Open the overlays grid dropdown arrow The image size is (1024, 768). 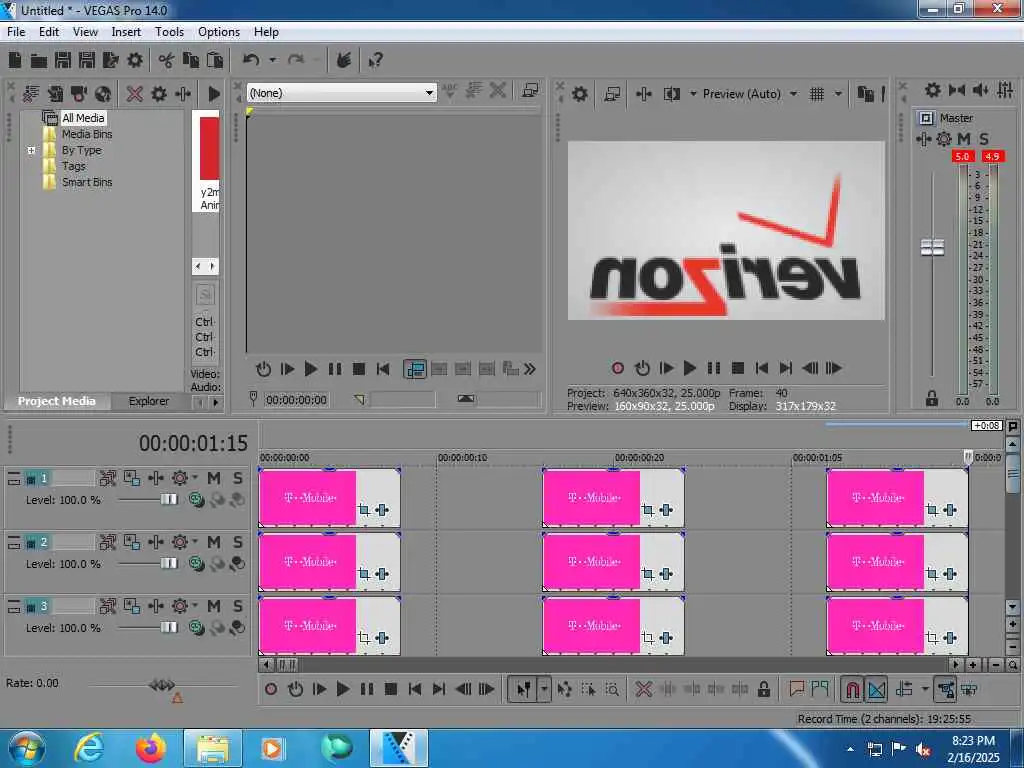(x=839, y=94)
